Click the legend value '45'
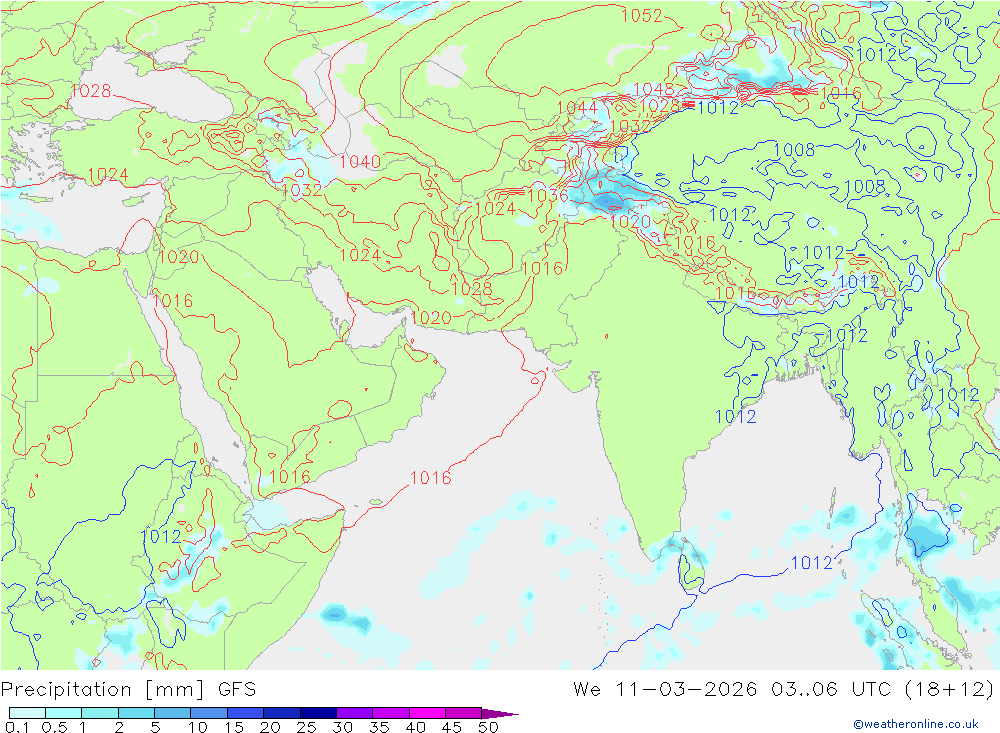1000x733 pixels. click(x=452, y=727)
